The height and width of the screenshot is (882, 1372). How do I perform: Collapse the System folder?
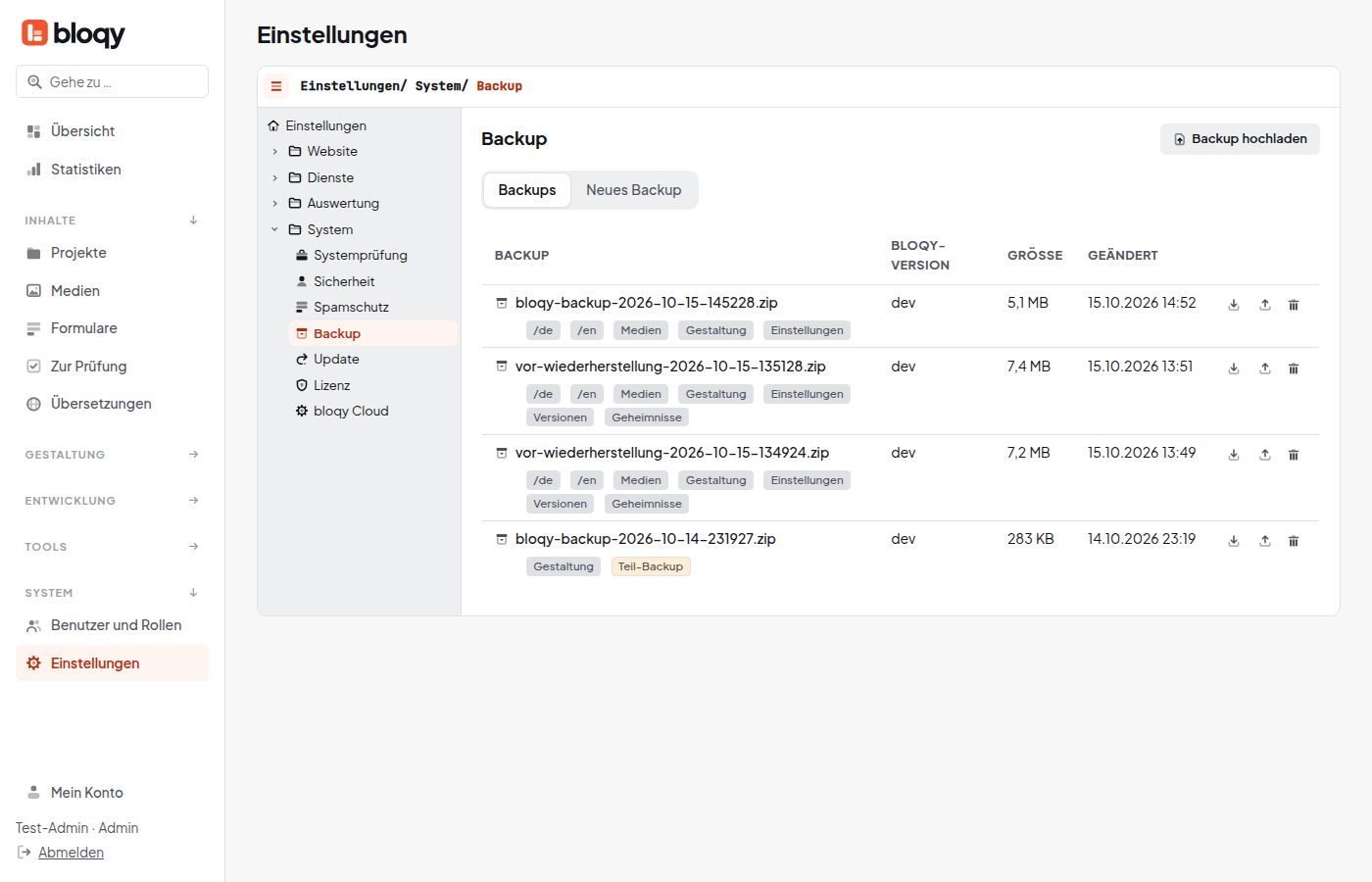tap(275, 230)
